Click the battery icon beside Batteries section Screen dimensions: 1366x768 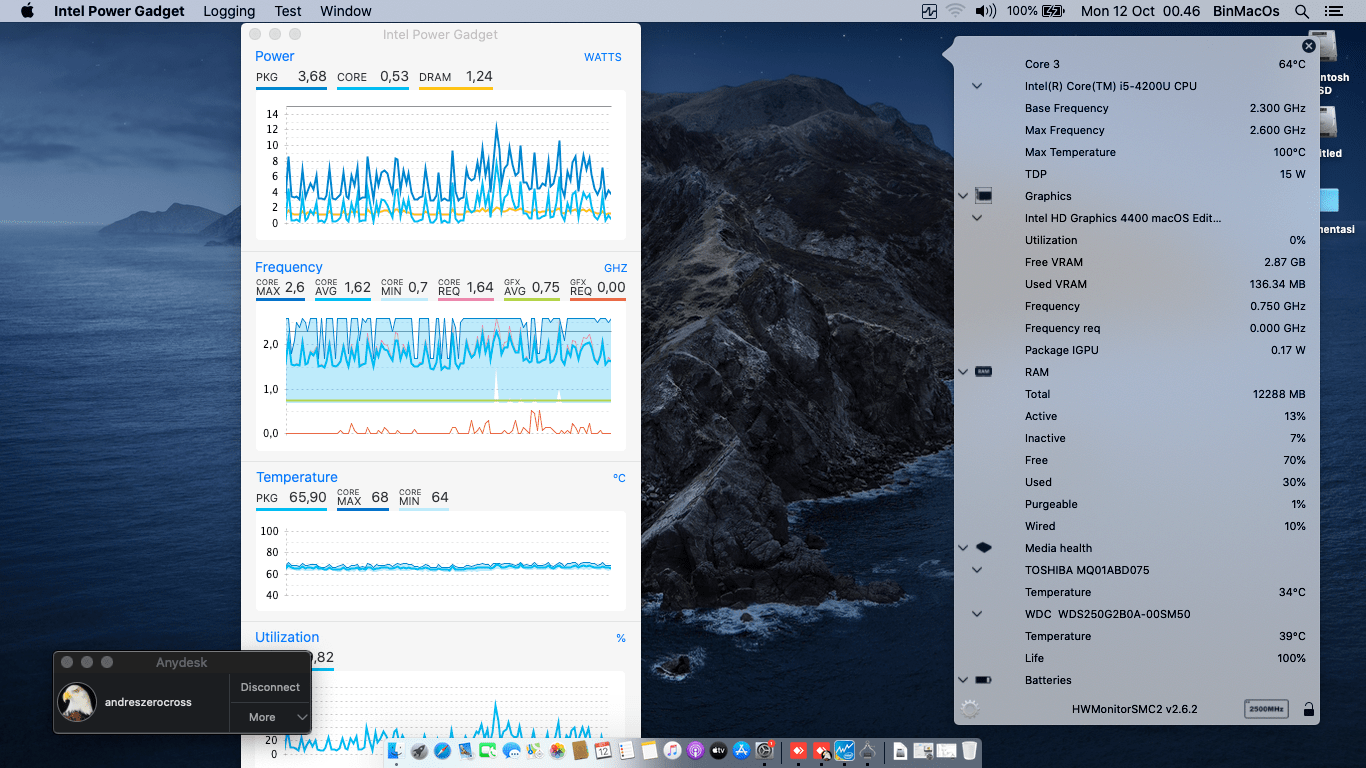984,680
